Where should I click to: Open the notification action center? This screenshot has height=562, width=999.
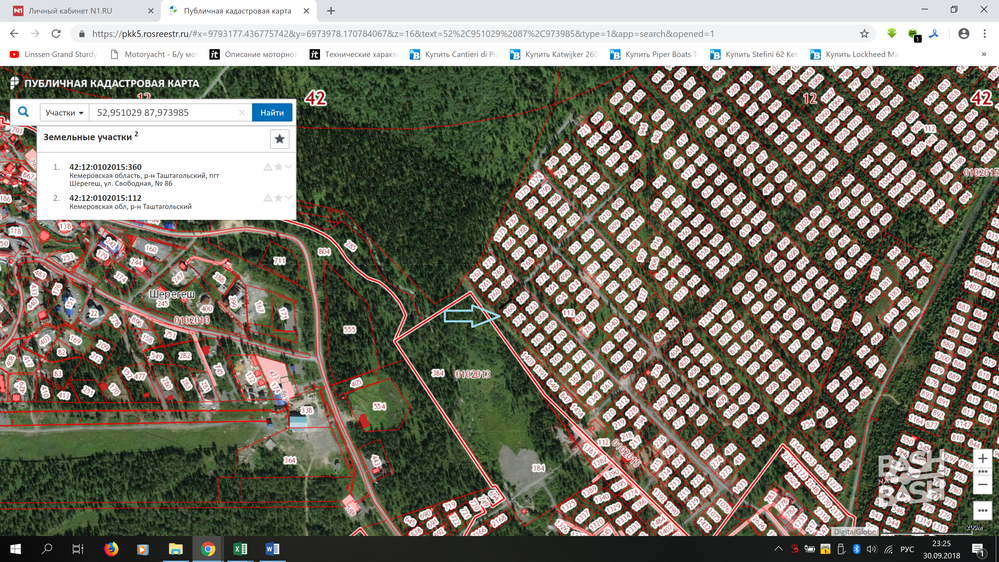[979, 549]
